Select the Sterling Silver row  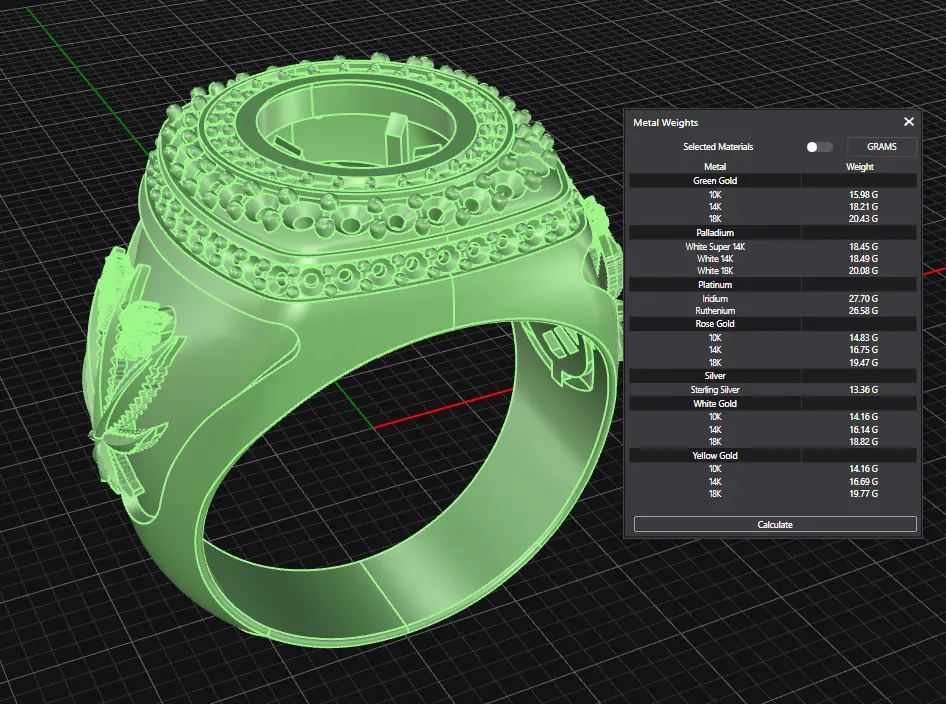tap(715, 390)
